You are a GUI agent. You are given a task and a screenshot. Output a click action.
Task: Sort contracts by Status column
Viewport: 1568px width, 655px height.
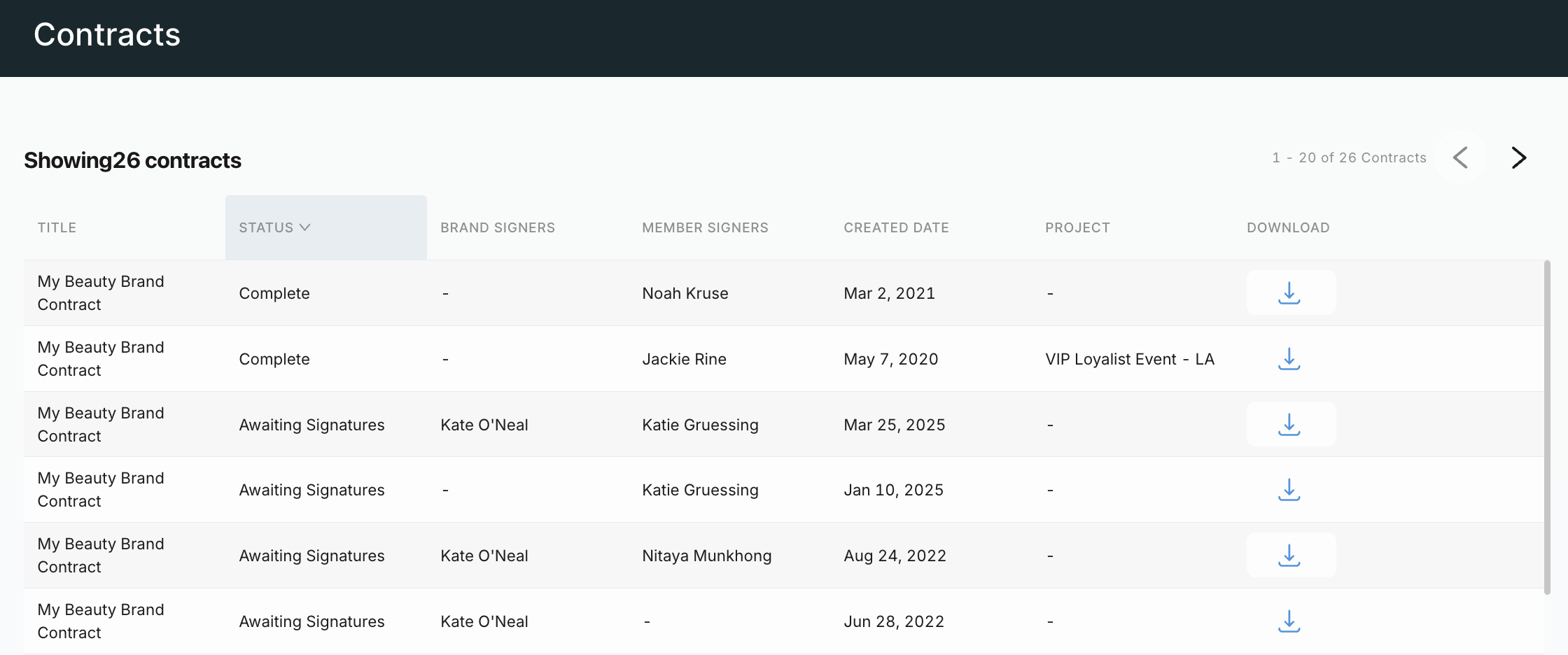point(267,227)
